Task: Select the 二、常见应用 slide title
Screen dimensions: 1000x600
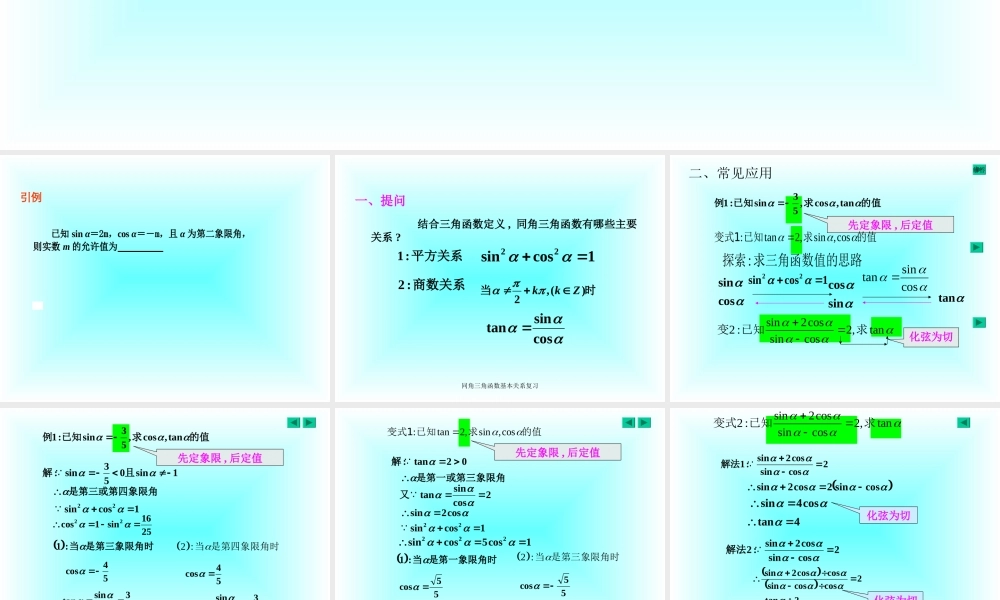Action: click(730, 173)
